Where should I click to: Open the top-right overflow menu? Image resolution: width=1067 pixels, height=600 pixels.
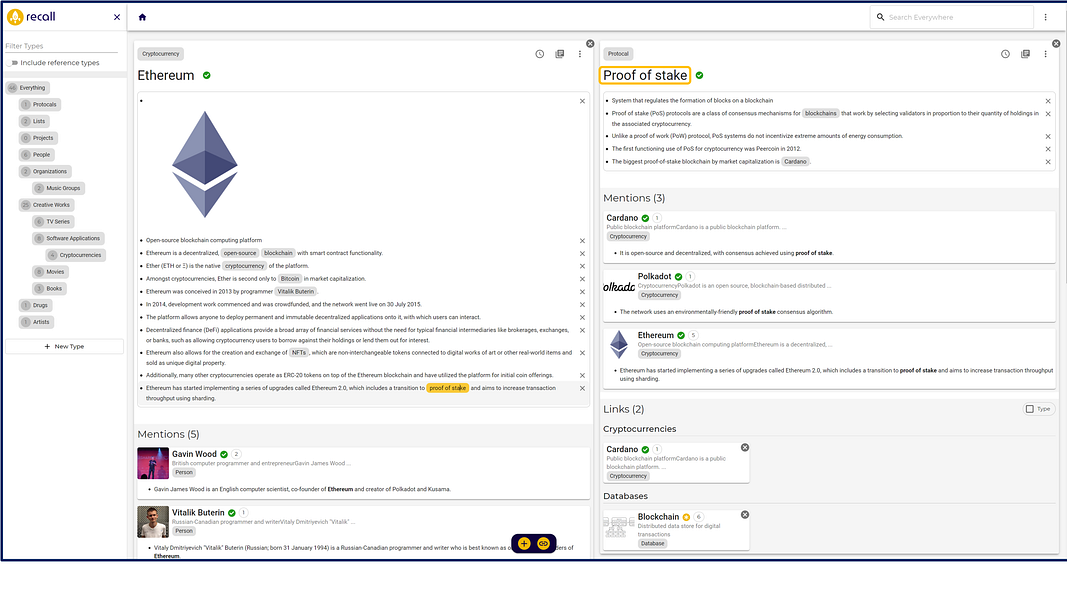tap(1046, 17)
